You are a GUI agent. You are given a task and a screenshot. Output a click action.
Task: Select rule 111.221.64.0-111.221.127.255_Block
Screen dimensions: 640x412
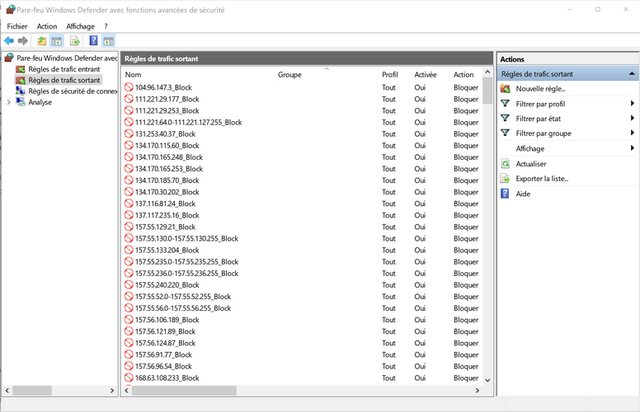click(189, 122)
